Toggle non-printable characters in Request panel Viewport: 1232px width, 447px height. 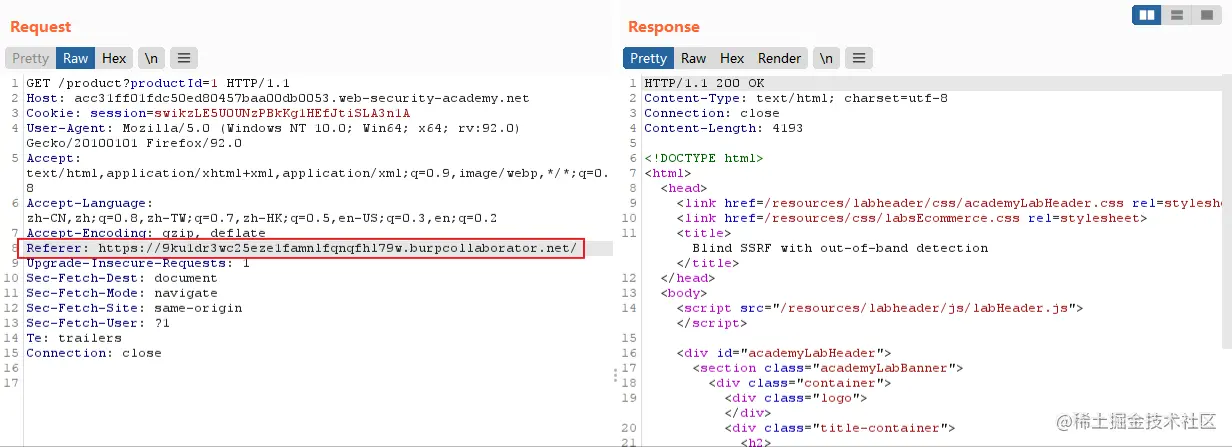coord(150,58)
